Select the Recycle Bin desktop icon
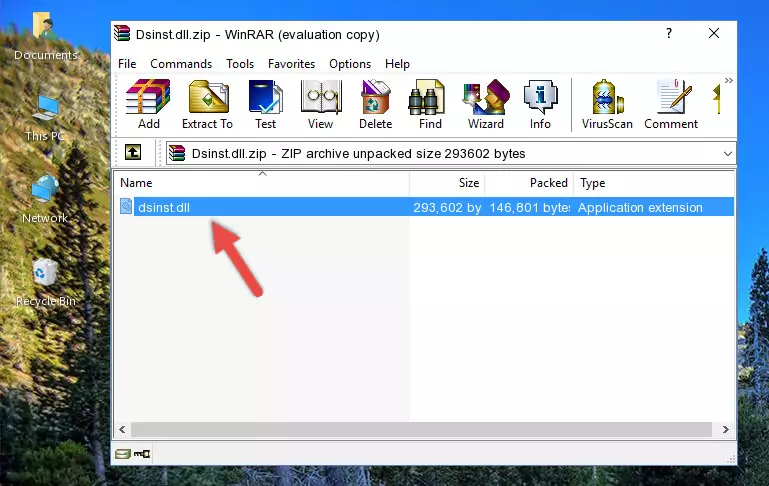Image resolution: width=769 pixels, height=486 pixels. pos(45,282)
